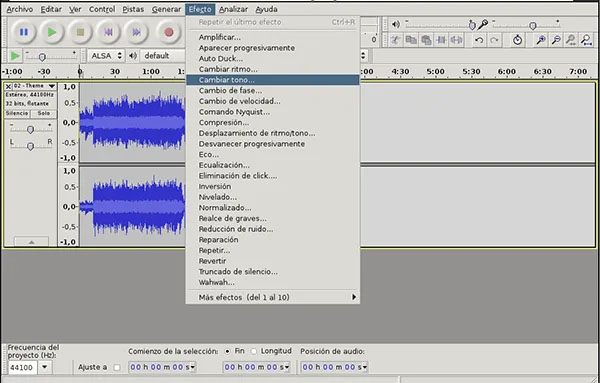600x383 pixels.
Task: Redo the last undone action
Action: (x=494, y=40)
